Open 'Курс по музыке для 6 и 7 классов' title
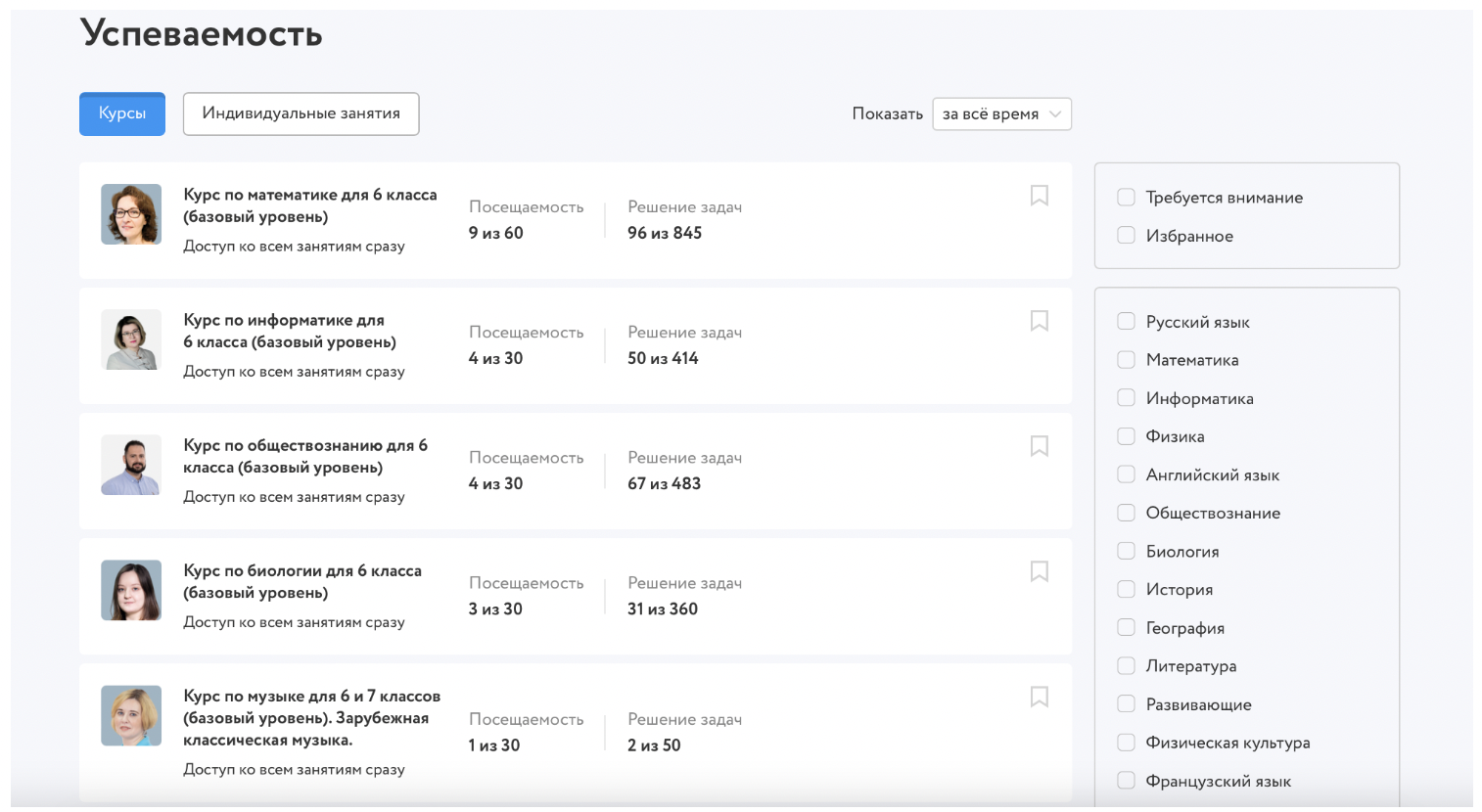Viewport: 1482px width, 812px height. click(x=312, y=718)
